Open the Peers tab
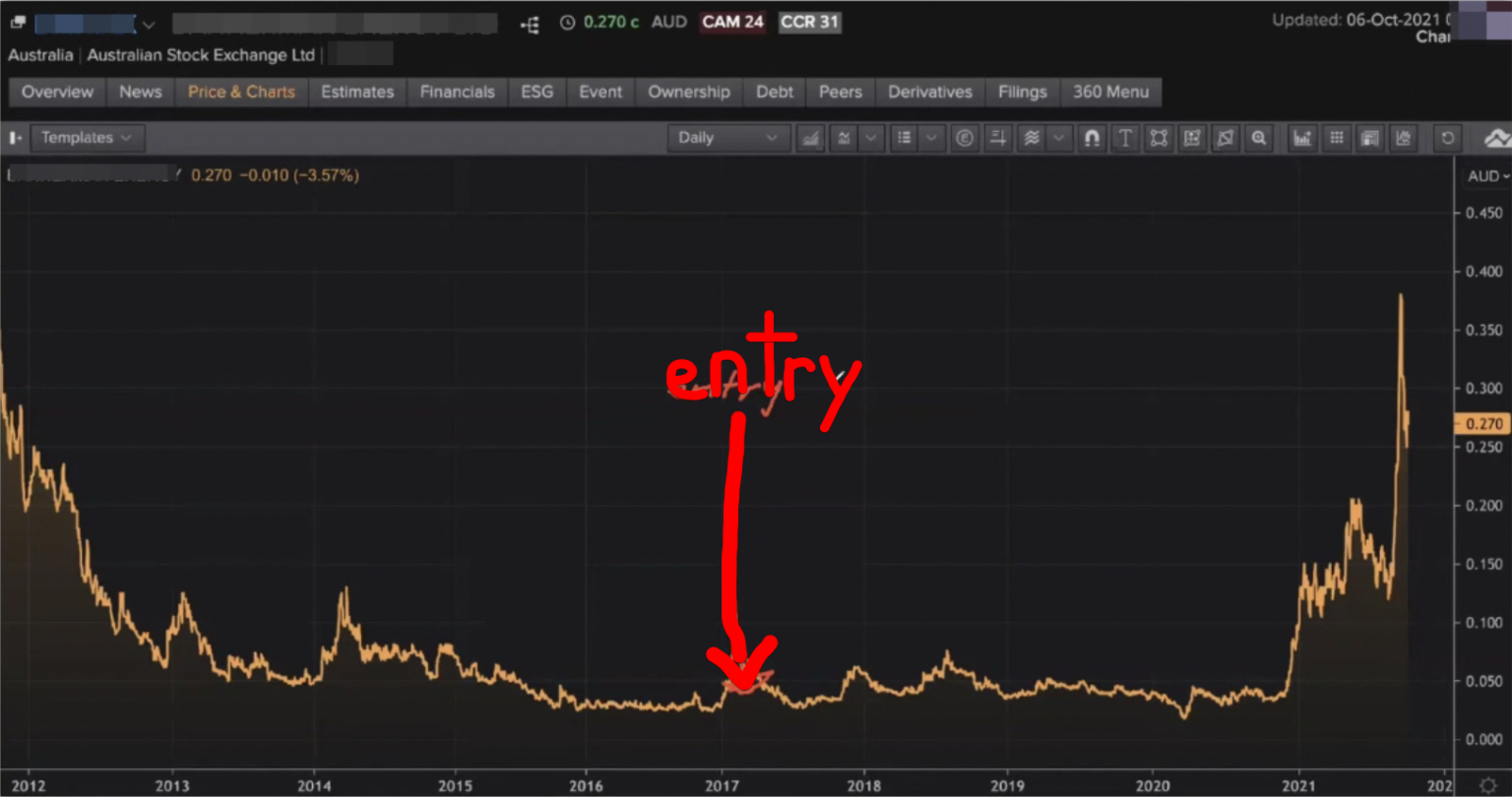This screenshot has height=797, width=1512. pyautogui.click(x=841, y=92)
